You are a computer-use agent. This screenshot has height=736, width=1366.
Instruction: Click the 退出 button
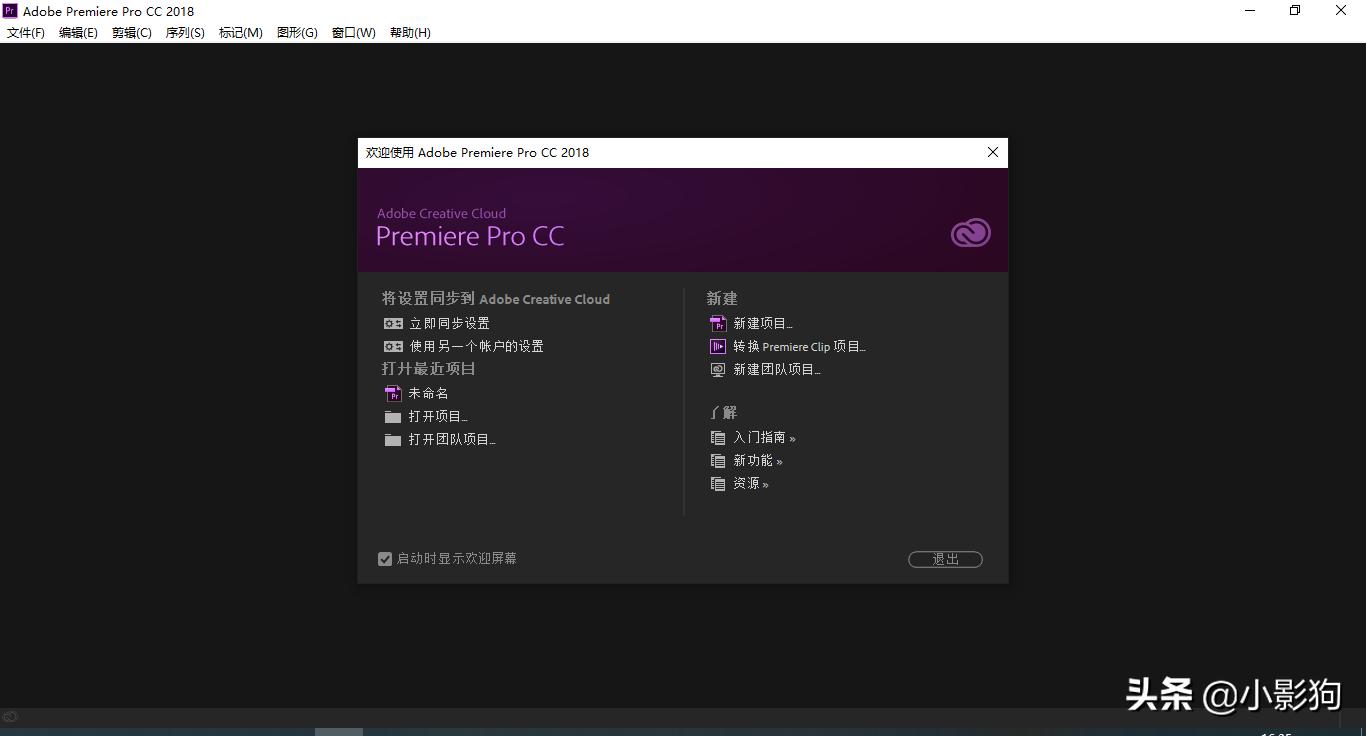pos(944,559)
